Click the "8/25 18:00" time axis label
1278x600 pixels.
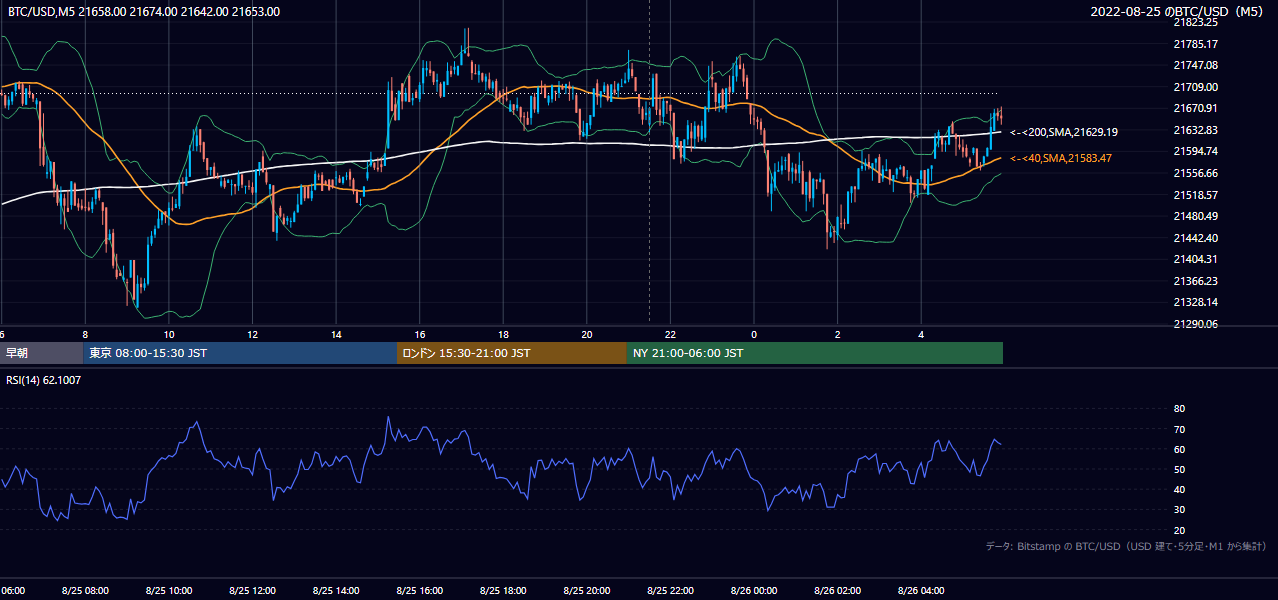point(503,591)
